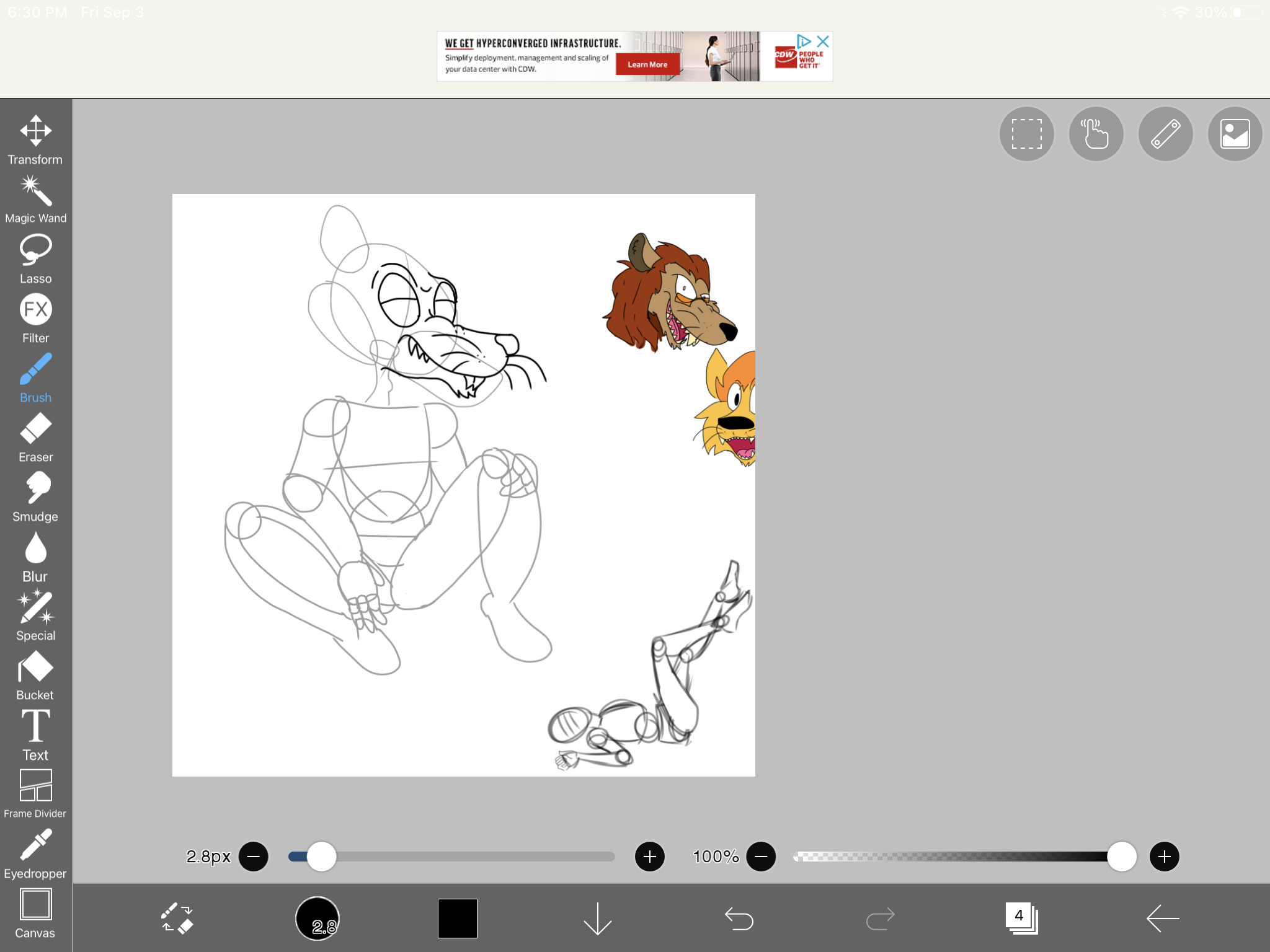Click Learn More in the ad
This screenshot has width=1270, height=952.
click(647, 64)
